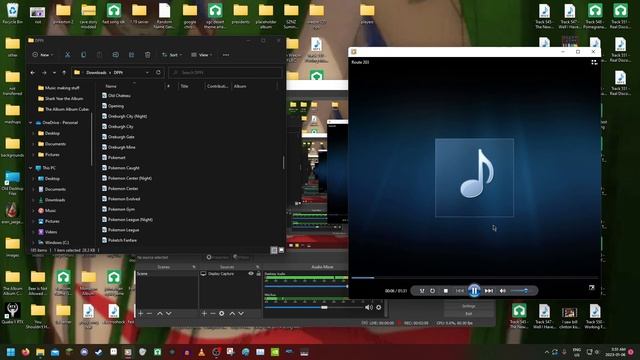Toggle Display Capture visibility eye in OBS
Image resolution: width=640 pixels, height=360 pixels.
click(x=251, y=273)
